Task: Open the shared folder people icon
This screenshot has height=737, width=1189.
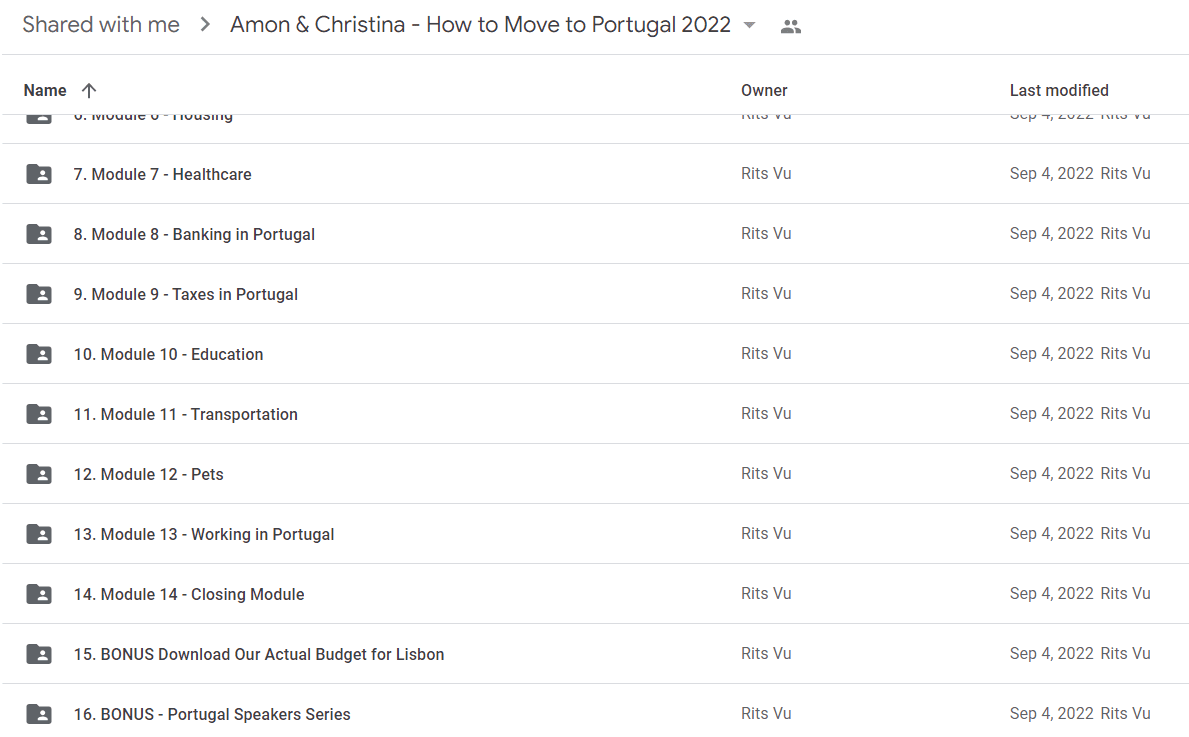Action: (791, 27)
